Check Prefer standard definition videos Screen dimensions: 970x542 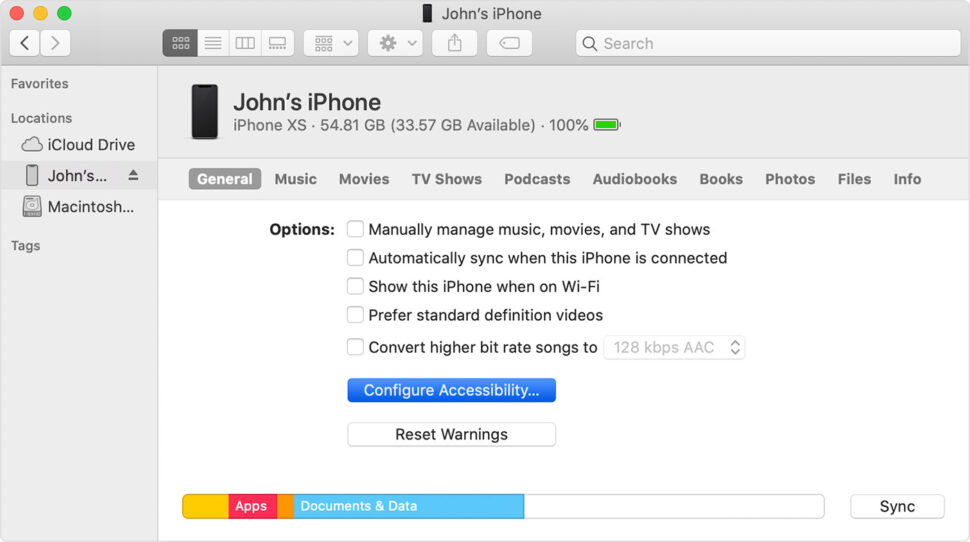click(355, 314)
